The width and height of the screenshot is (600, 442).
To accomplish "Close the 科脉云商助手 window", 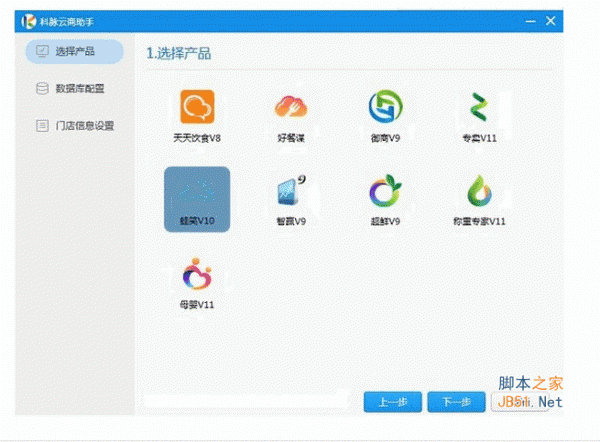I will pos(551,21).
